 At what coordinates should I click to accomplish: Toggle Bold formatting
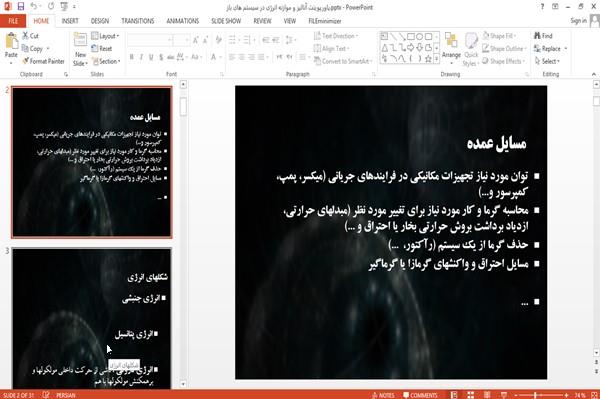tap(131, 57)
